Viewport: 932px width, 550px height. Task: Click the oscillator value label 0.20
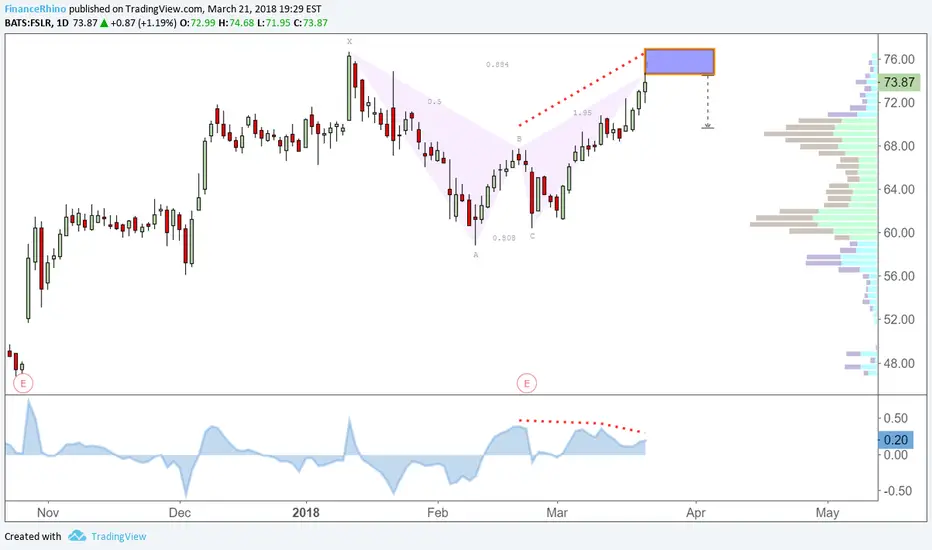(x=896, y=440)
